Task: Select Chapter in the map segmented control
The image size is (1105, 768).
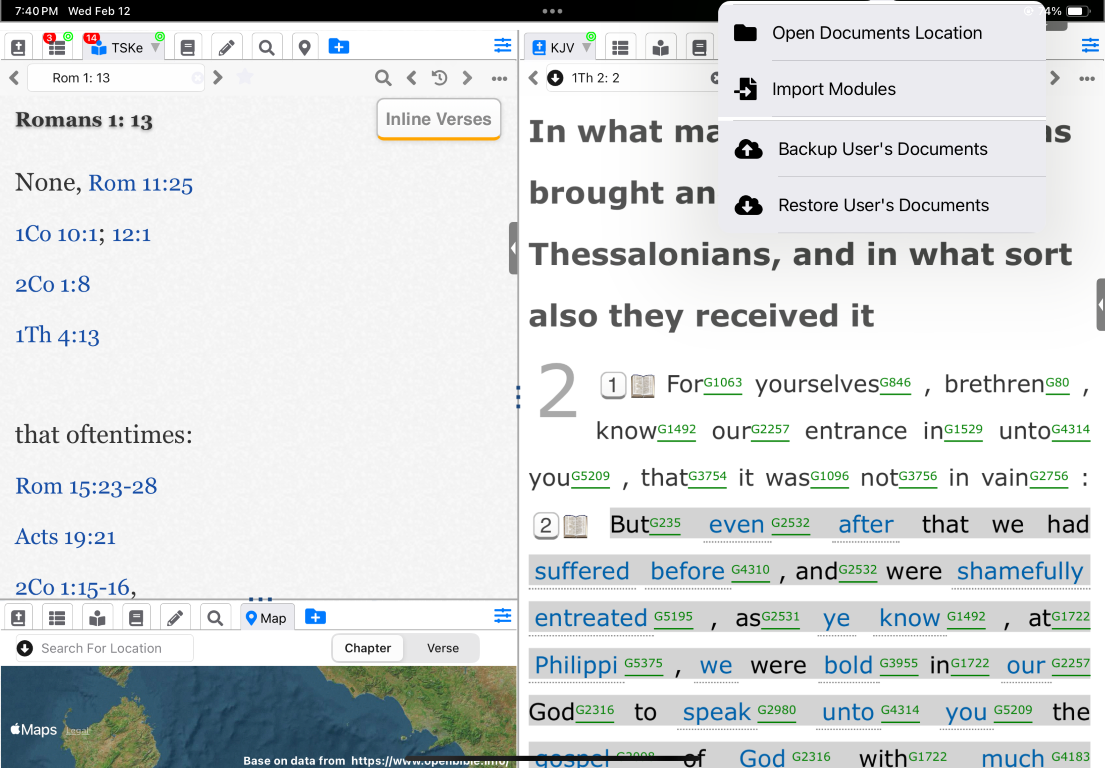Action: click(368, 648)
